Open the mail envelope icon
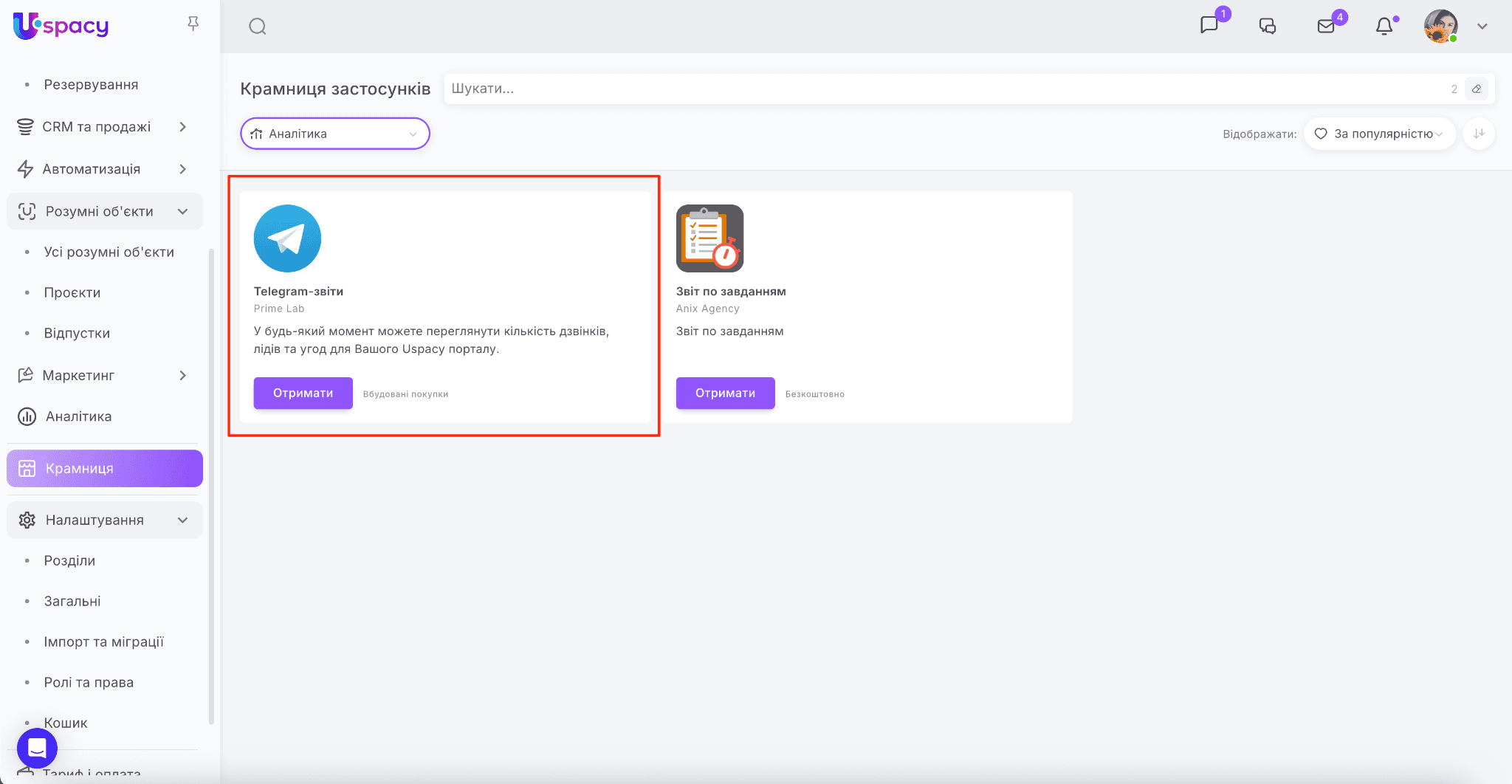 [x=1326, y=26]
